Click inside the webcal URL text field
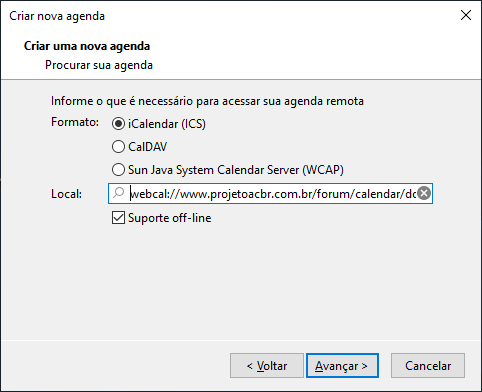482x392 pixels. [272, 193]
